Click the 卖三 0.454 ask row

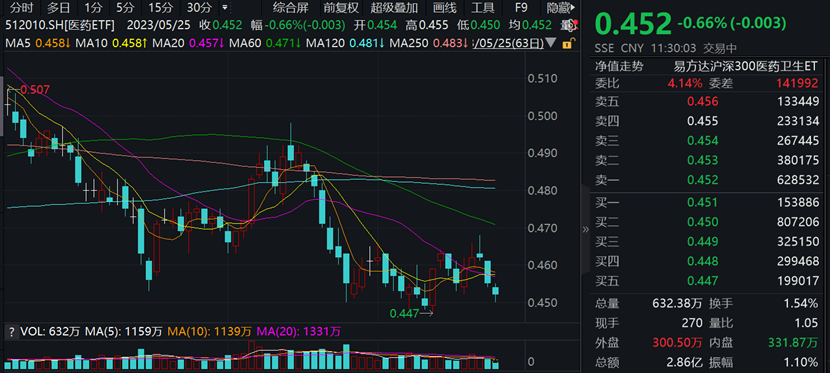(x=707, y=141)
